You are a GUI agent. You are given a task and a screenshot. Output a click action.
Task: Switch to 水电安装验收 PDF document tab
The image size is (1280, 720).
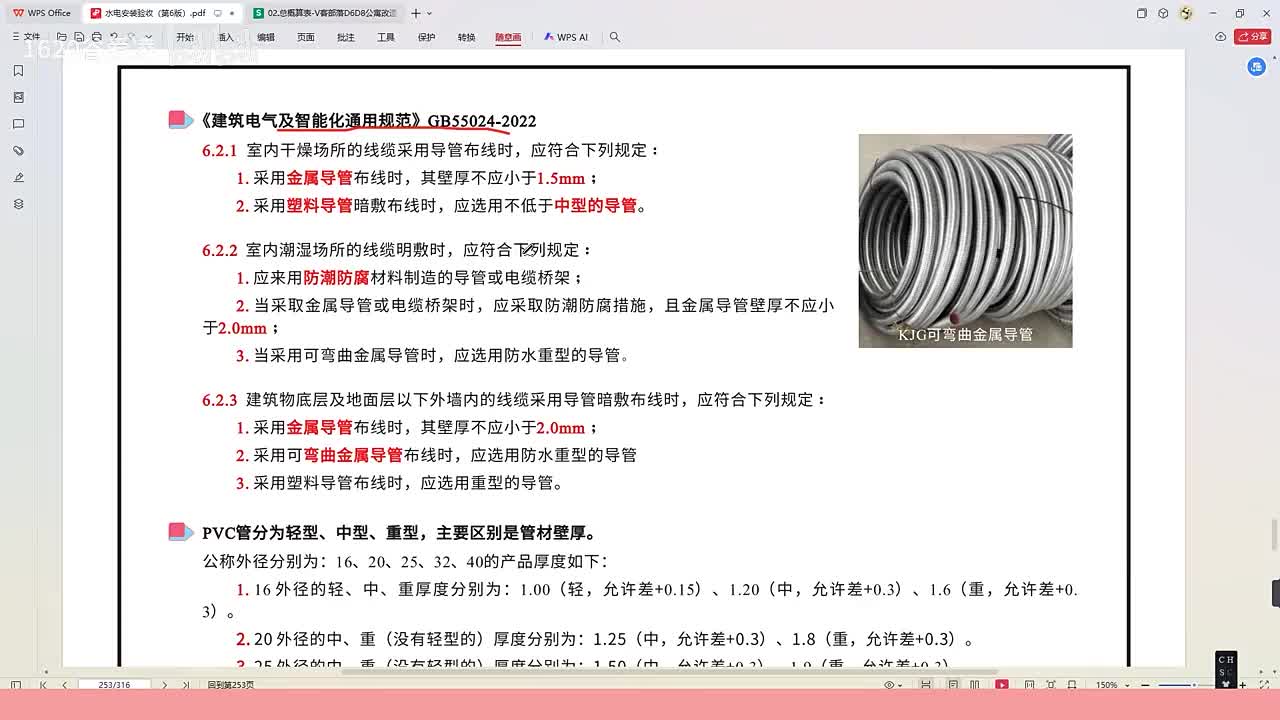point(160,13)
